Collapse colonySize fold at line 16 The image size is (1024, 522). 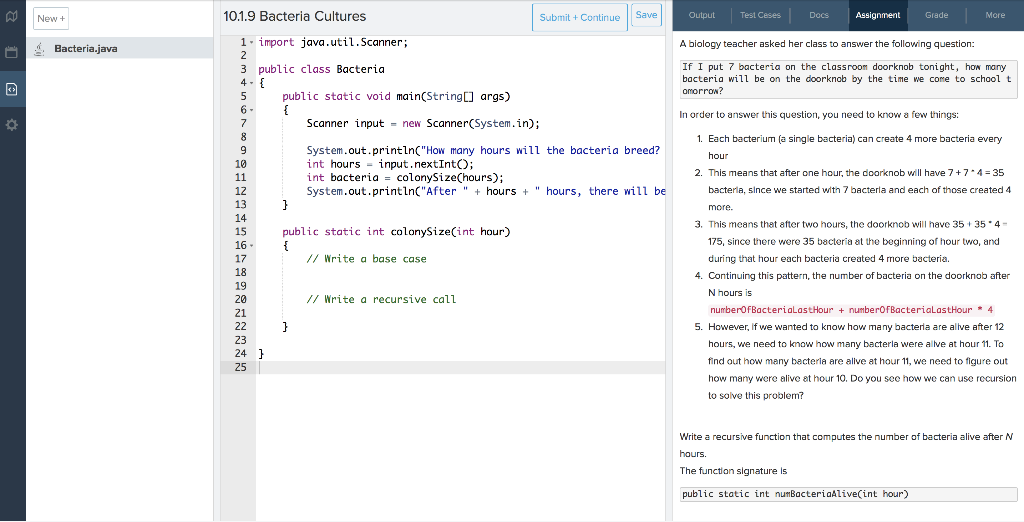pos(250,245)
